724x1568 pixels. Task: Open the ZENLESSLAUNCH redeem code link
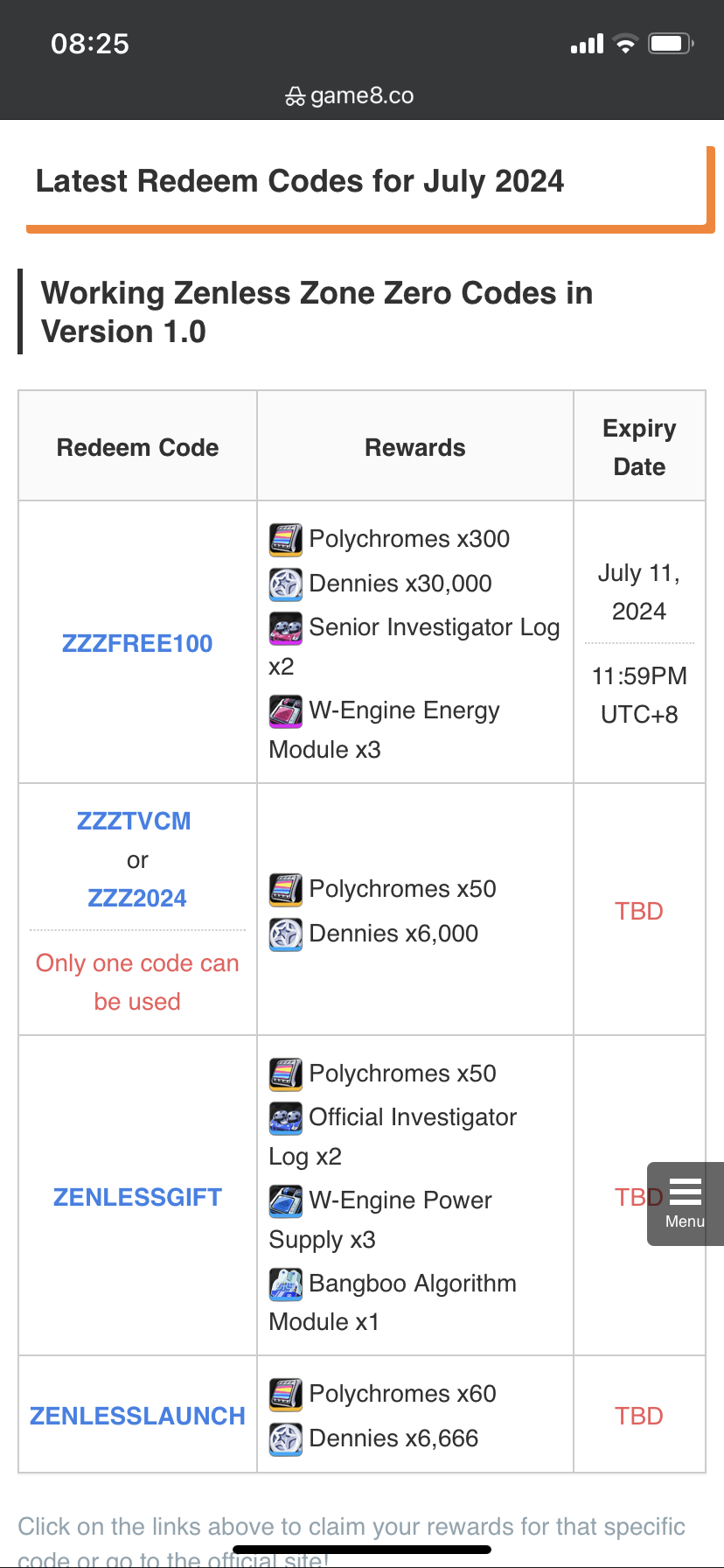136,1415
